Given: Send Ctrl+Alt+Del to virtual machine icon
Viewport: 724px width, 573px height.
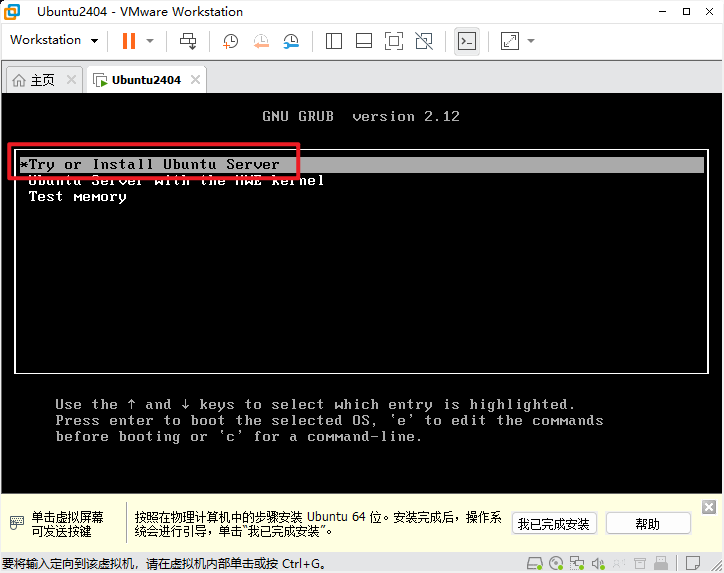Looking at the screenshot, I should click(x=188, y=41).
